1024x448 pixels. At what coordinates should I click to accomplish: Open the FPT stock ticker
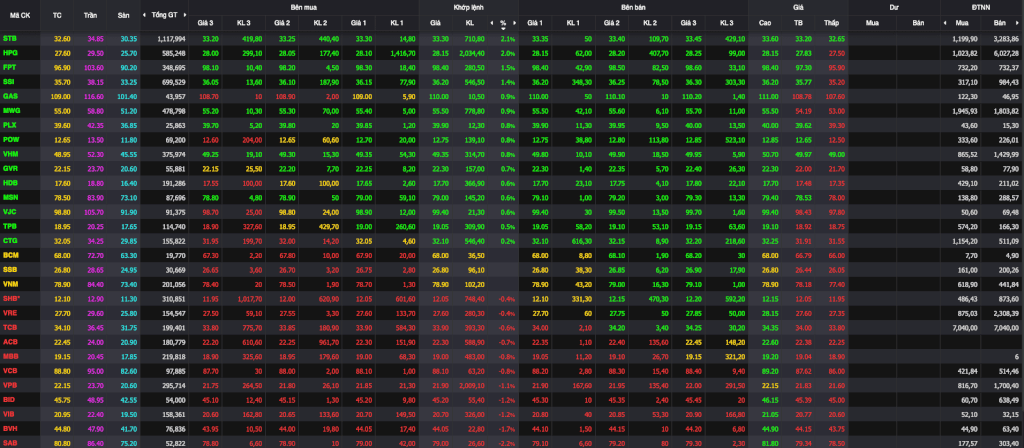pyautogui.click(x=10, y=67)
